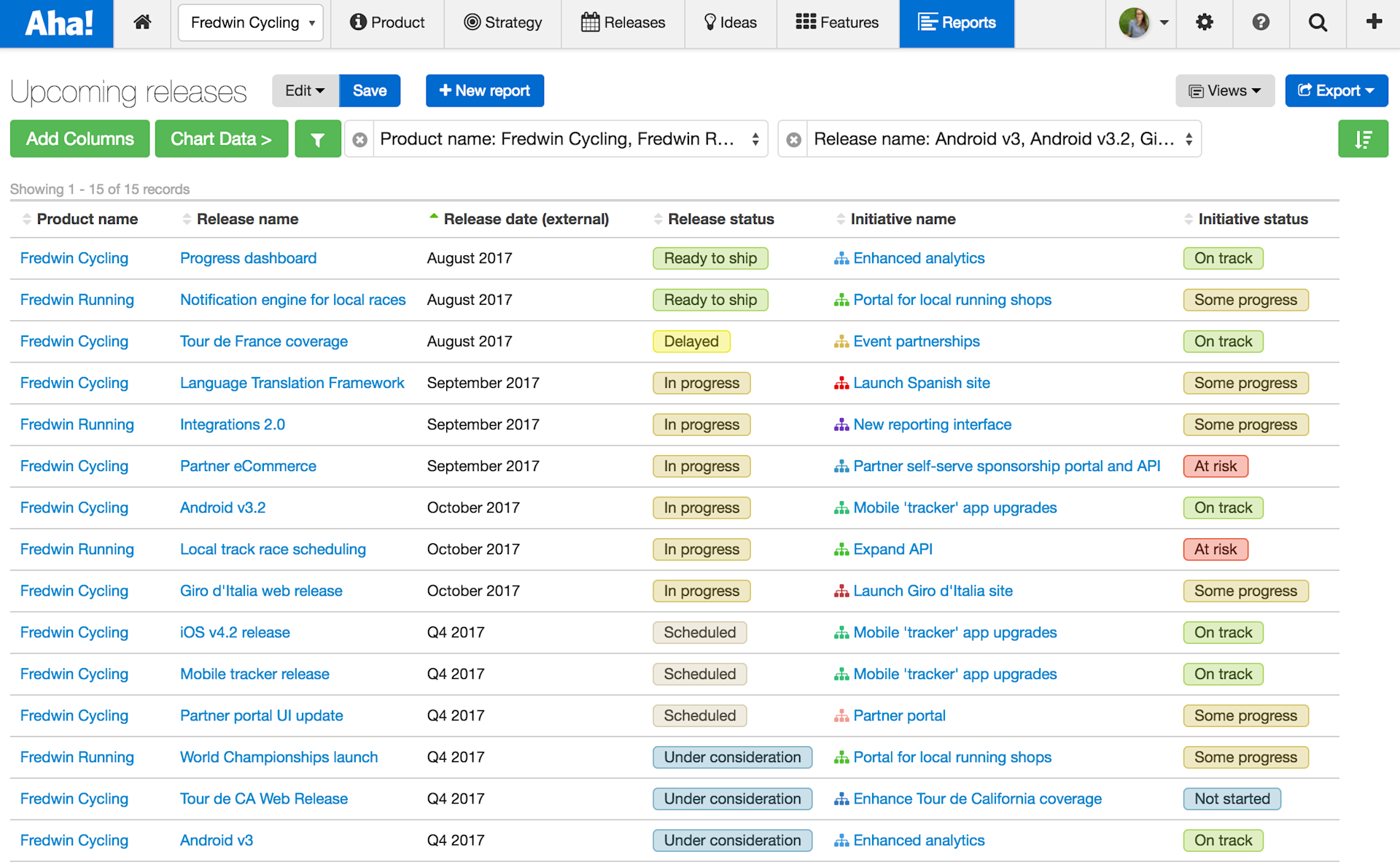
Task: Open the Fredwin Cycling product selector
Action: [250, 23]
